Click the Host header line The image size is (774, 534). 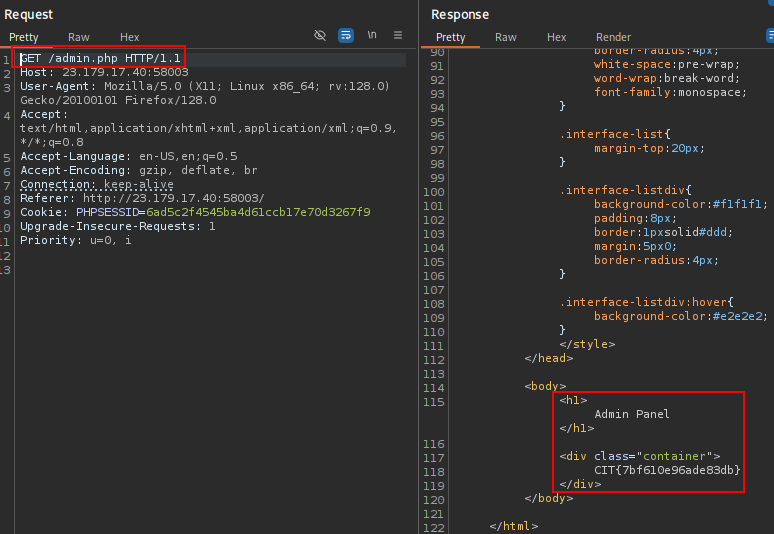click(x=104, y=72)
